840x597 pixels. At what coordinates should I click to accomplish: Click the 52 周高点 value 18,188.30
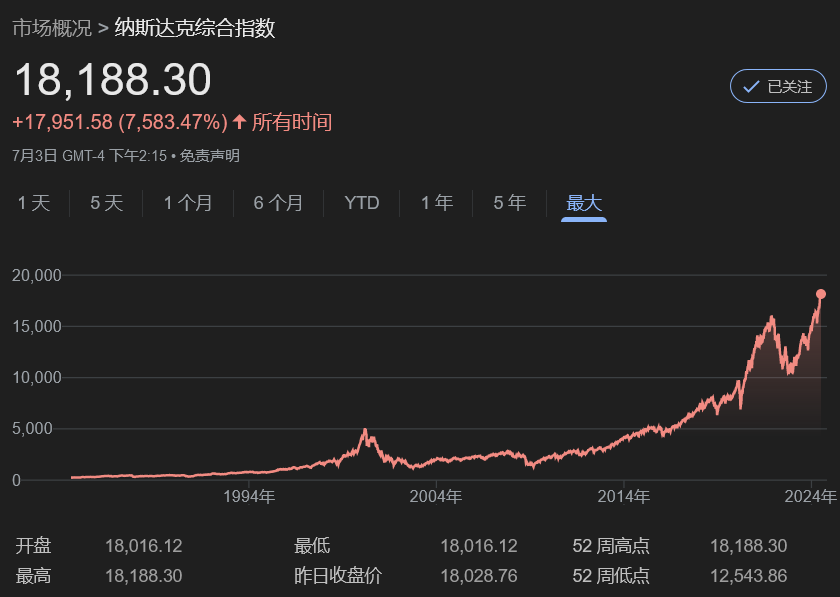(748, 546)
